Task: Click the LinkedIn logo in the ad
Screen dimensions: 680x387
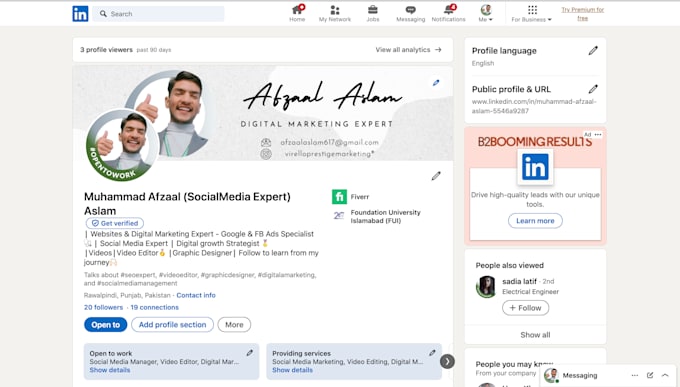Action: [x=535, y=167]
